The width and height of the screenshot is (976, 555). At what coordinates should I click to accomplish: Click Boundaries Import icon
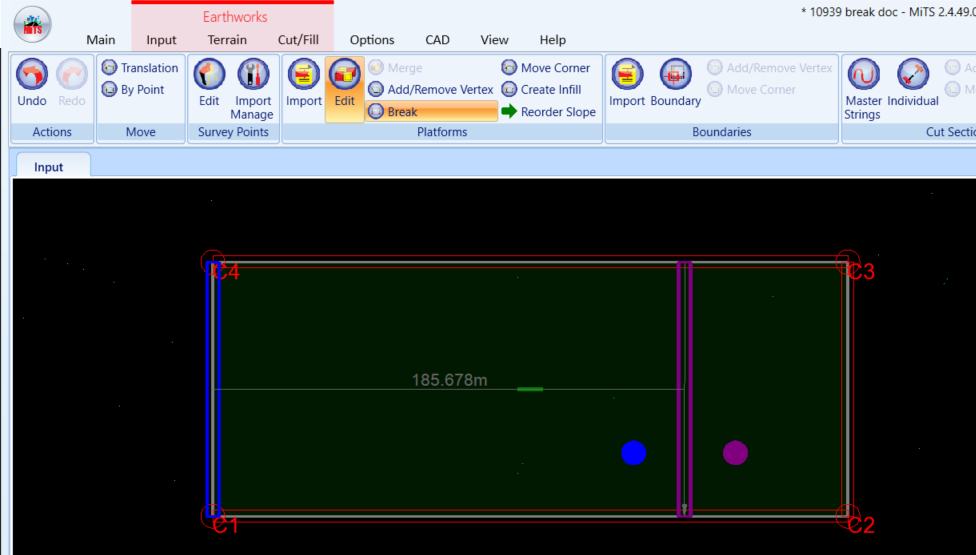tap(627, 83)
